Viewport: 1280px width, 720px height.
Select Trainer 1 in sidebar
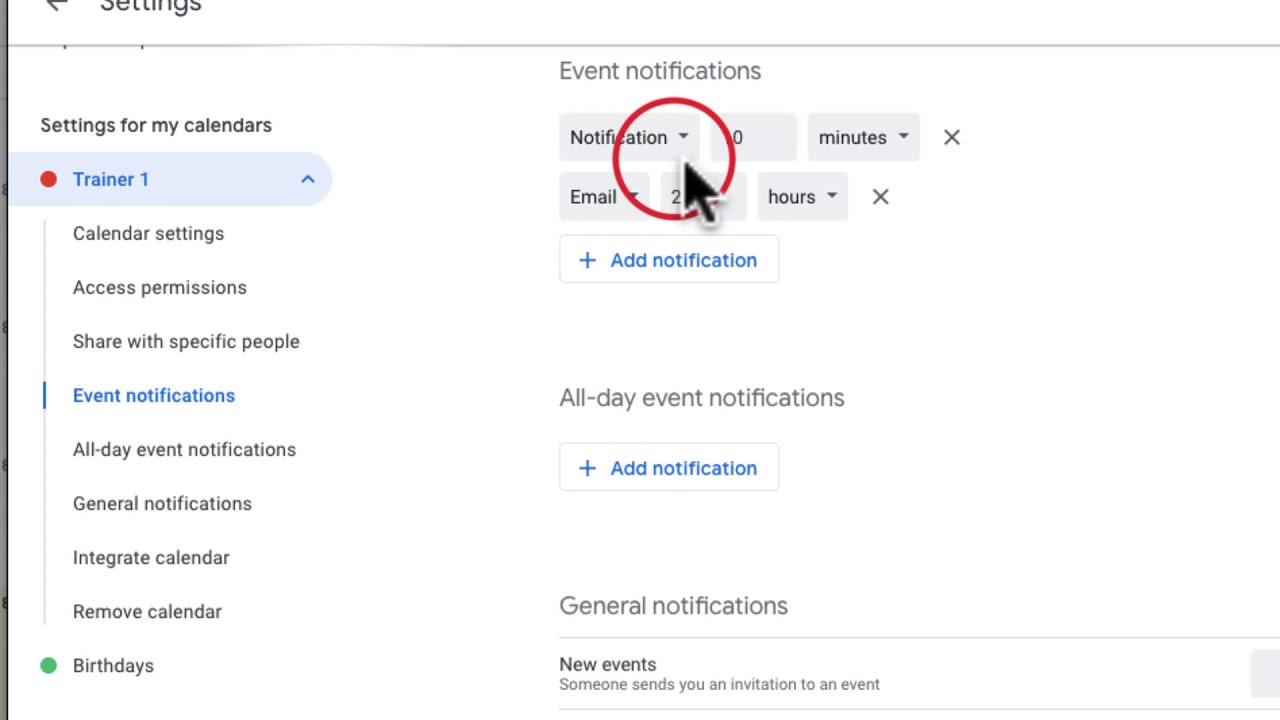(170, 179)
